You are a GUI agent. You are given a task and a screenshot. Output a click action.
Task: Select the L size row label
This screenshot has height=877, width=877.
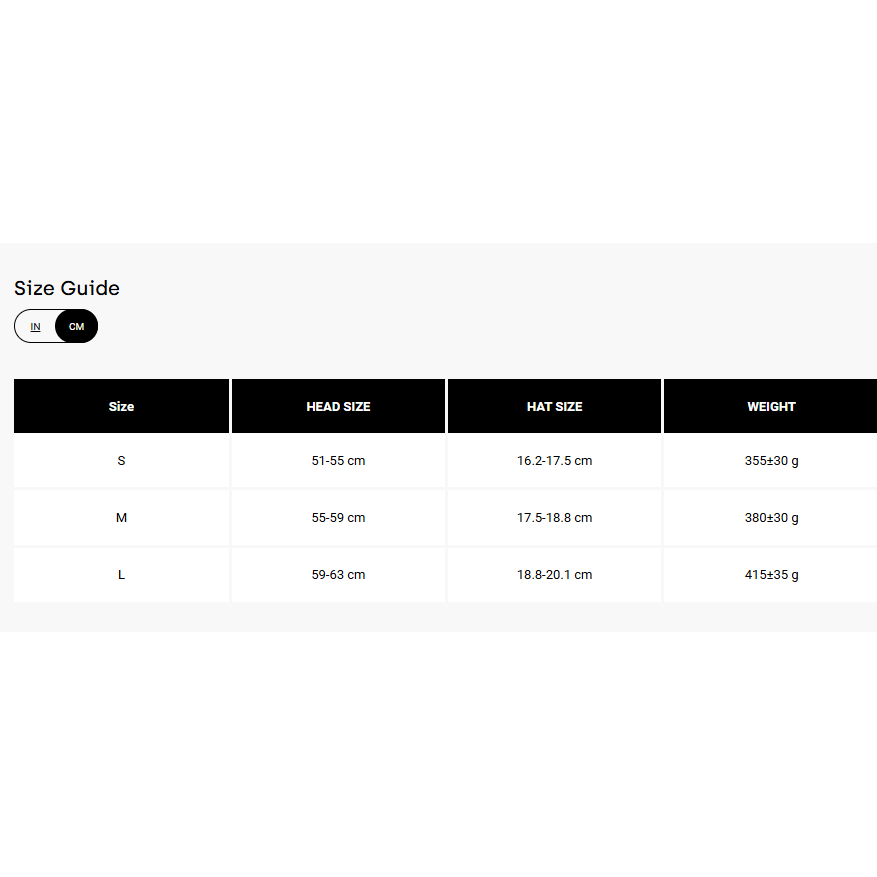coord(121,575)
